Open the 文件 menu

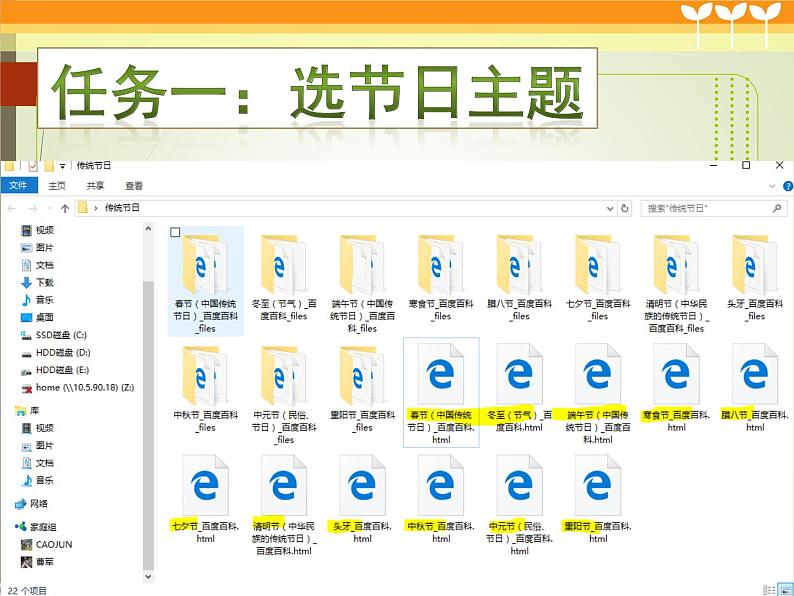[x=18, y=186]
